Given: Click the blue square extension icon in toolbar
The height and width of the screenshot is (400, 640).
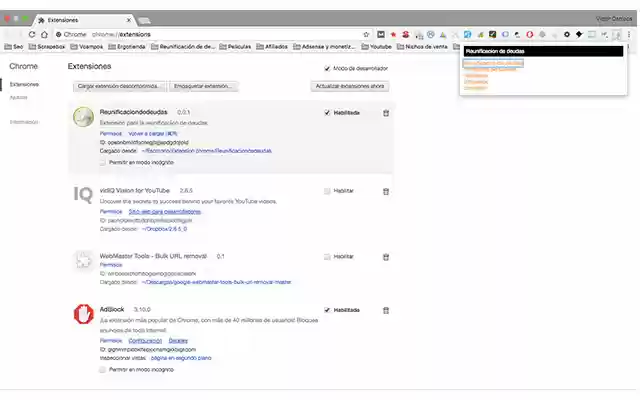Looking at the screenshot, I should (x=467, y=35).
